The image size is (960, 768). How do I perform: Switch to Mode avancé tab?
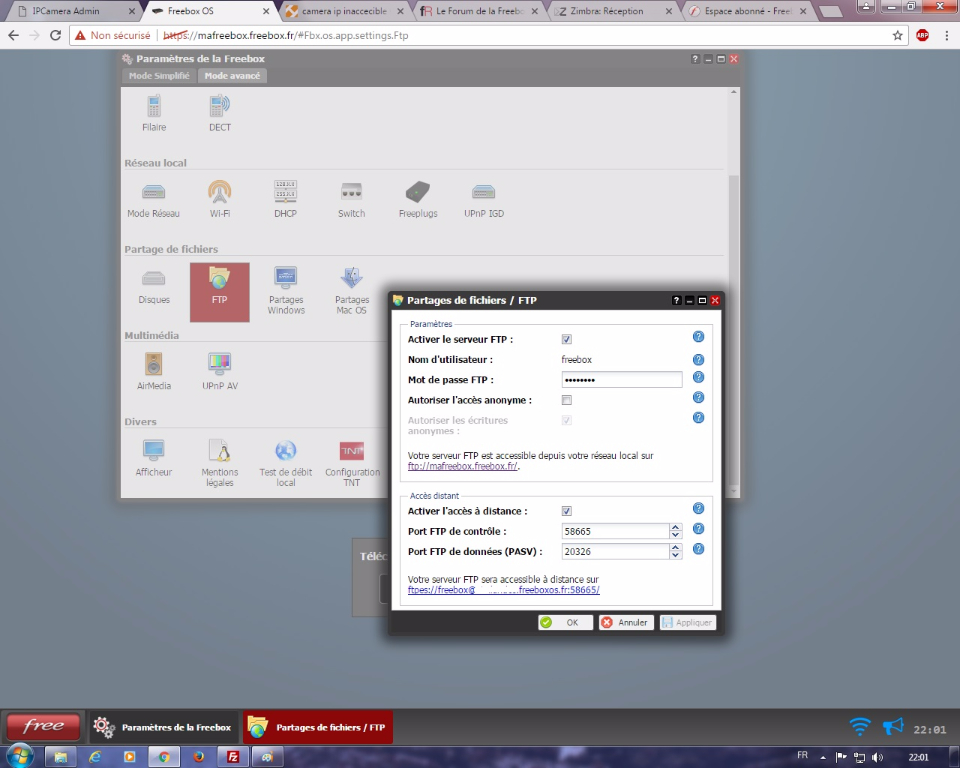point(232,76)
